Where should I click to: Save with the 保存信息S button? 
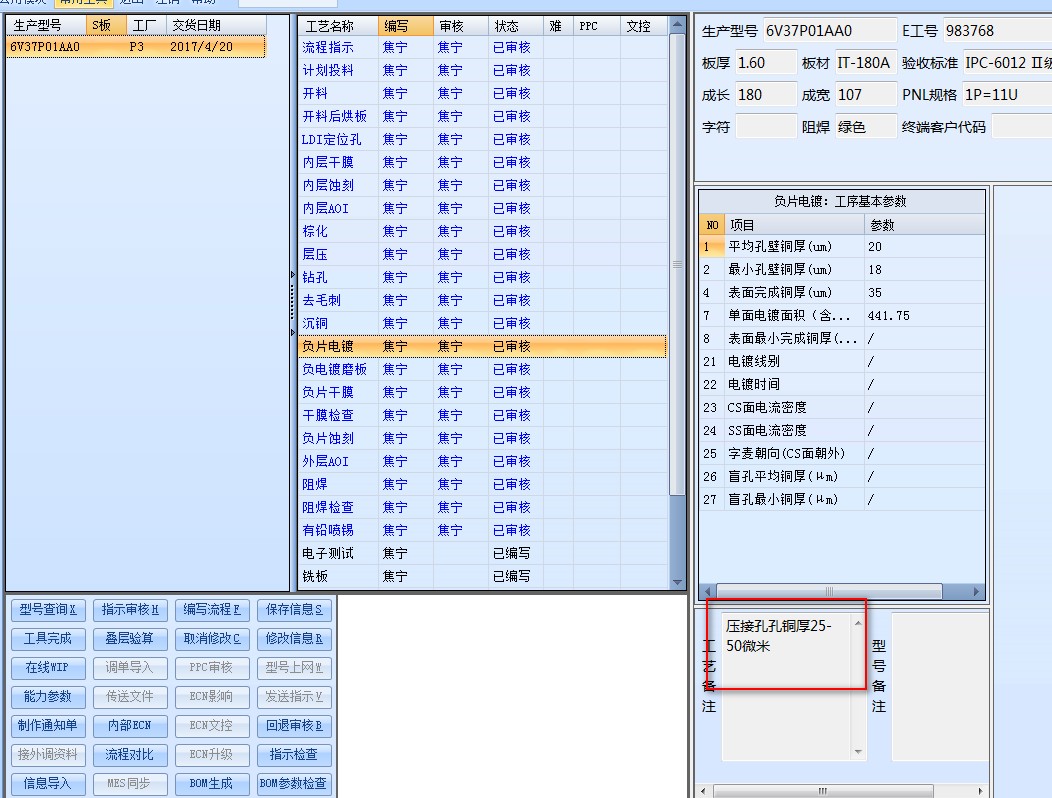295,609
